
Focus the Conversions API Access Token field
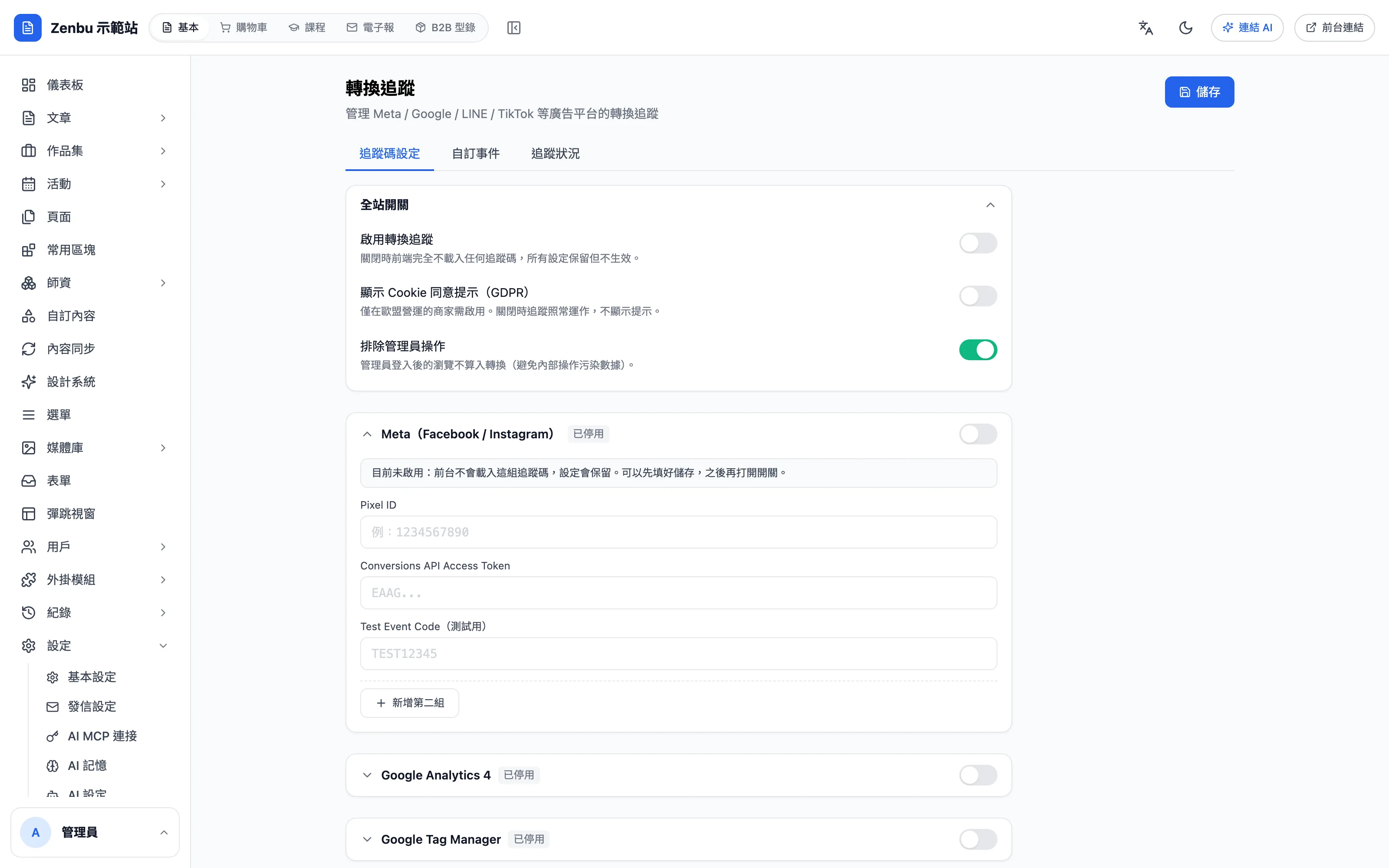pyautogui.click(x=678, y=593)
